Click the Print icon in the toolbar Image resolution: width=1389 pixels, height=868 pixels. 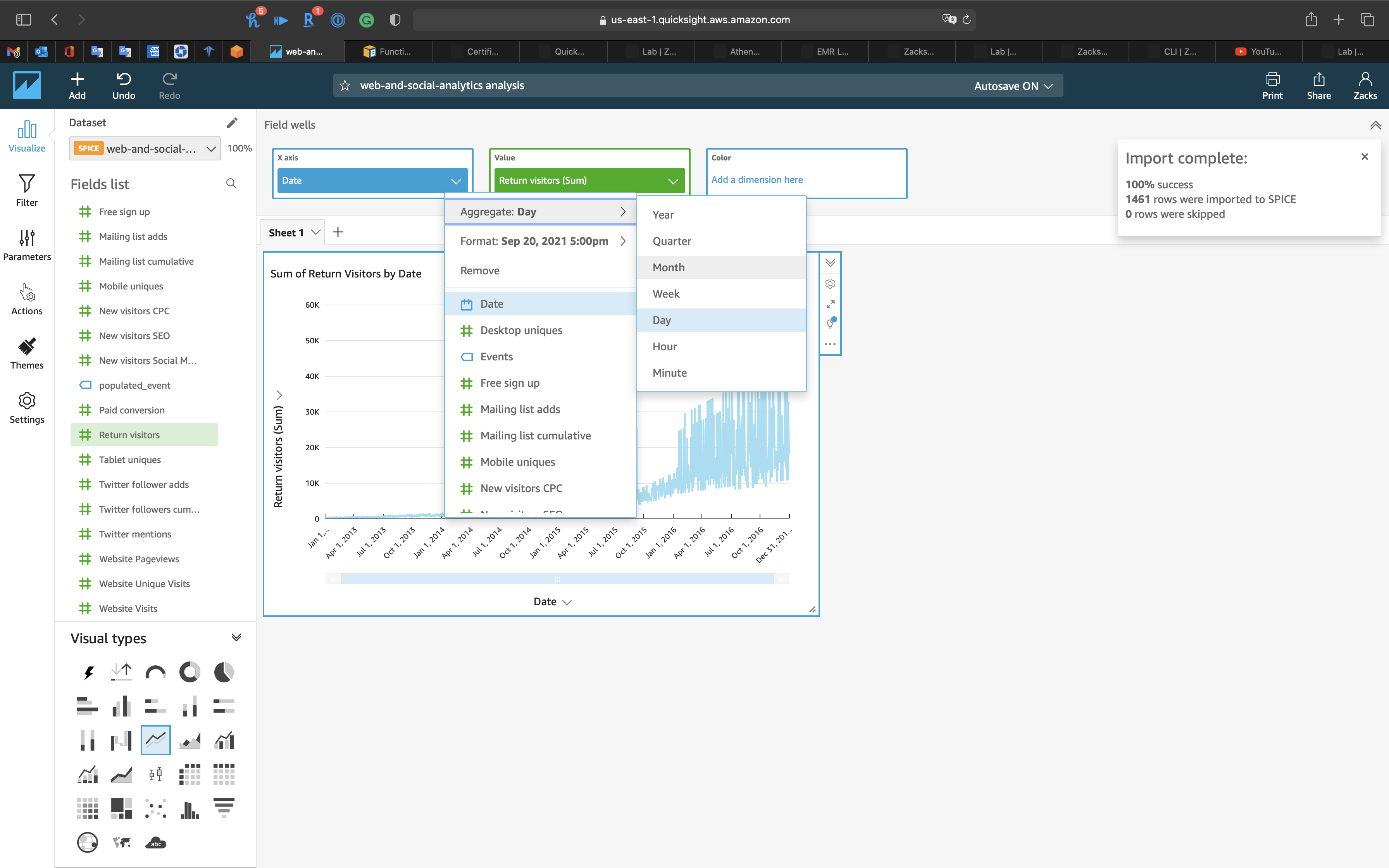tap(1272, 86)
